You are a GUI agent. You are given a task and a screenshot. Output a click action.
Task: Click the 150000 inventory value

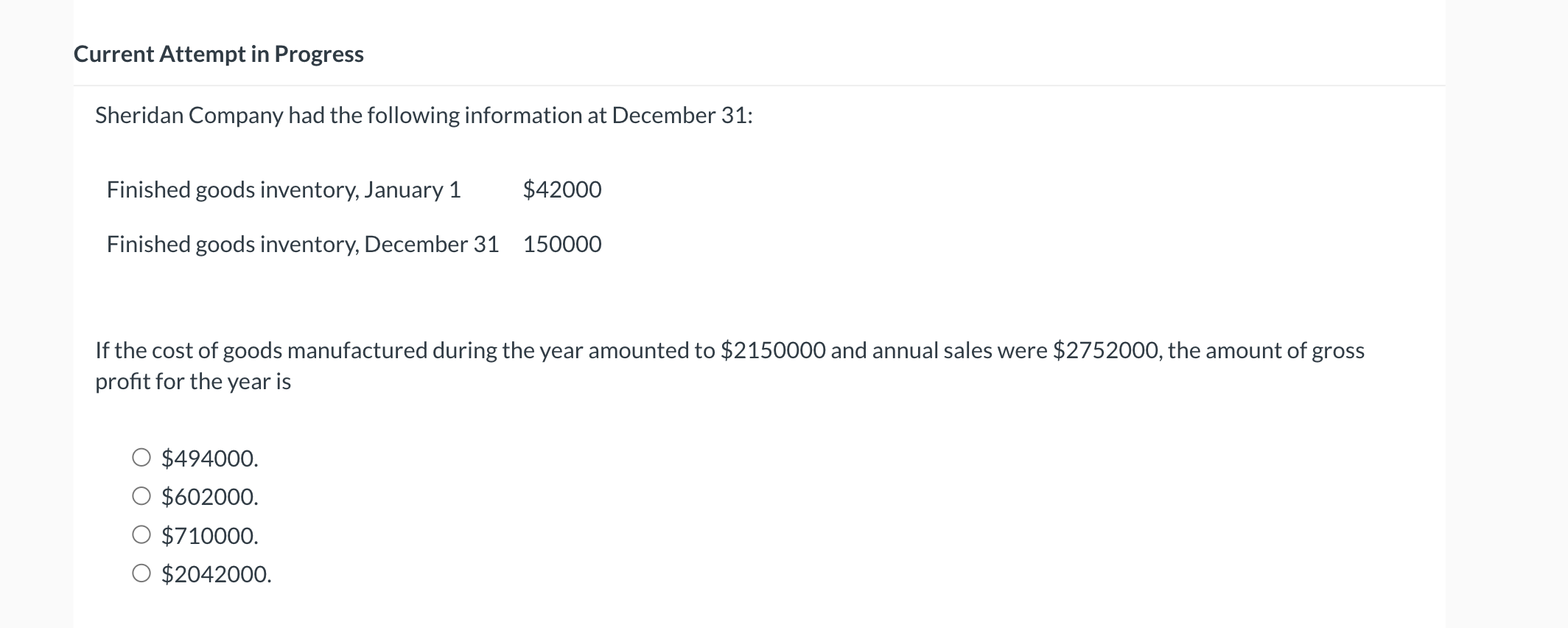[x=562, y=244]
